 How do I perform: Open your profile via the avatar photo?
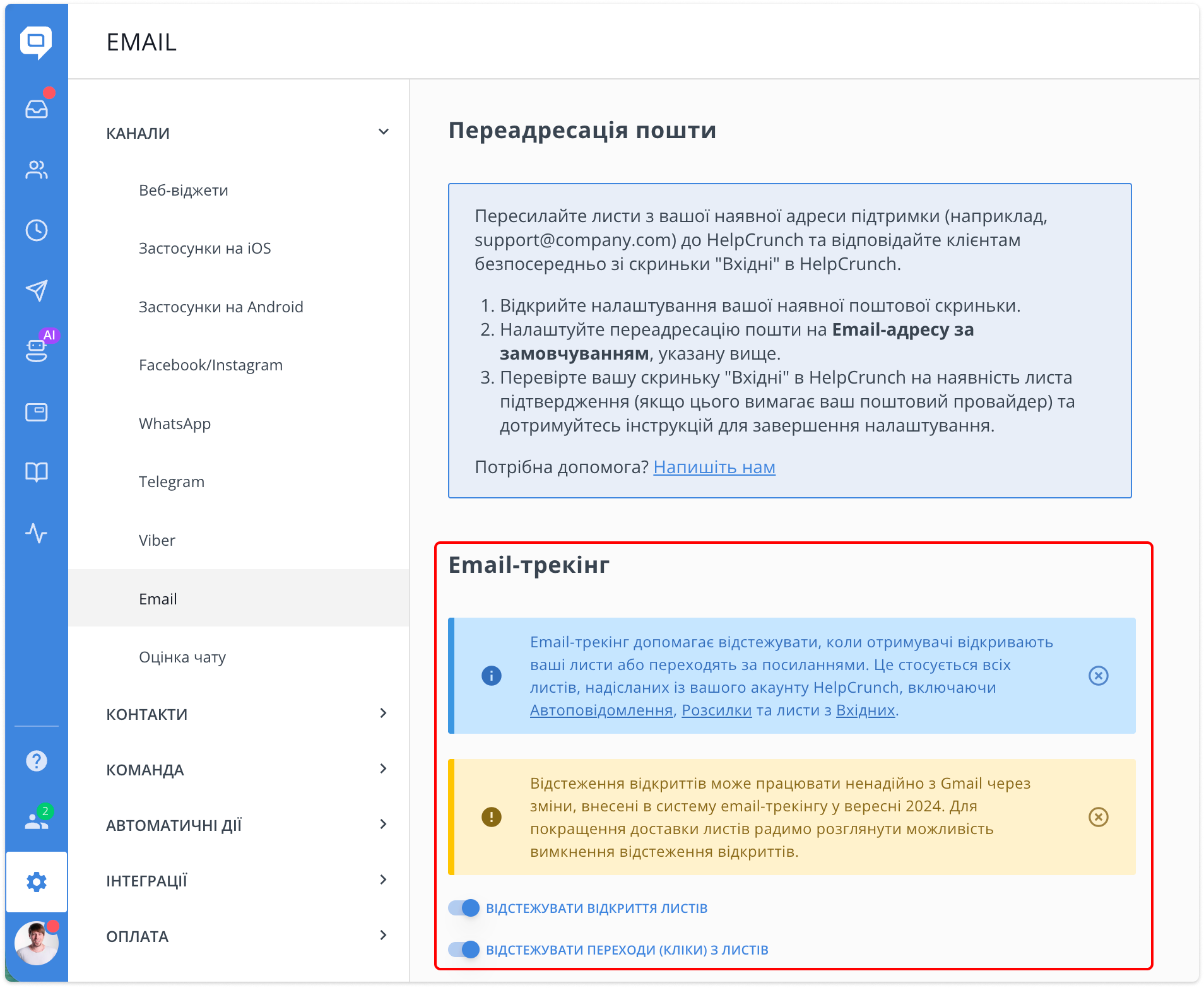[x=37, y=943]
